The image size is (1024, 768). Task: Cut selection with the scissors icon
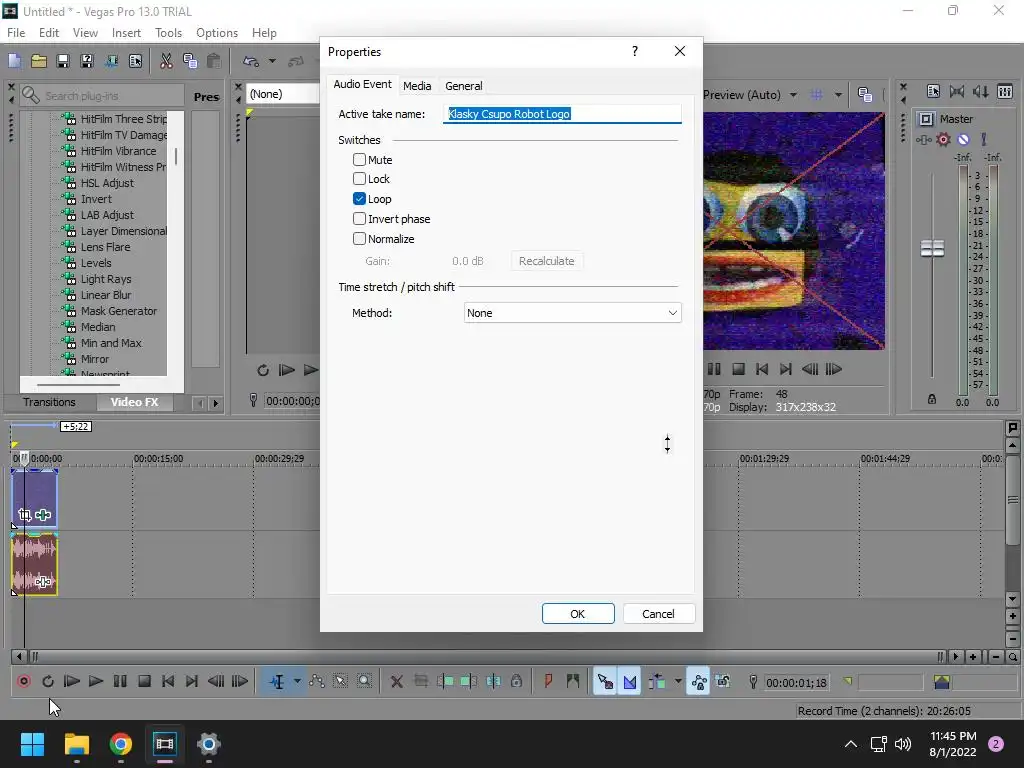tap(166, 61)
